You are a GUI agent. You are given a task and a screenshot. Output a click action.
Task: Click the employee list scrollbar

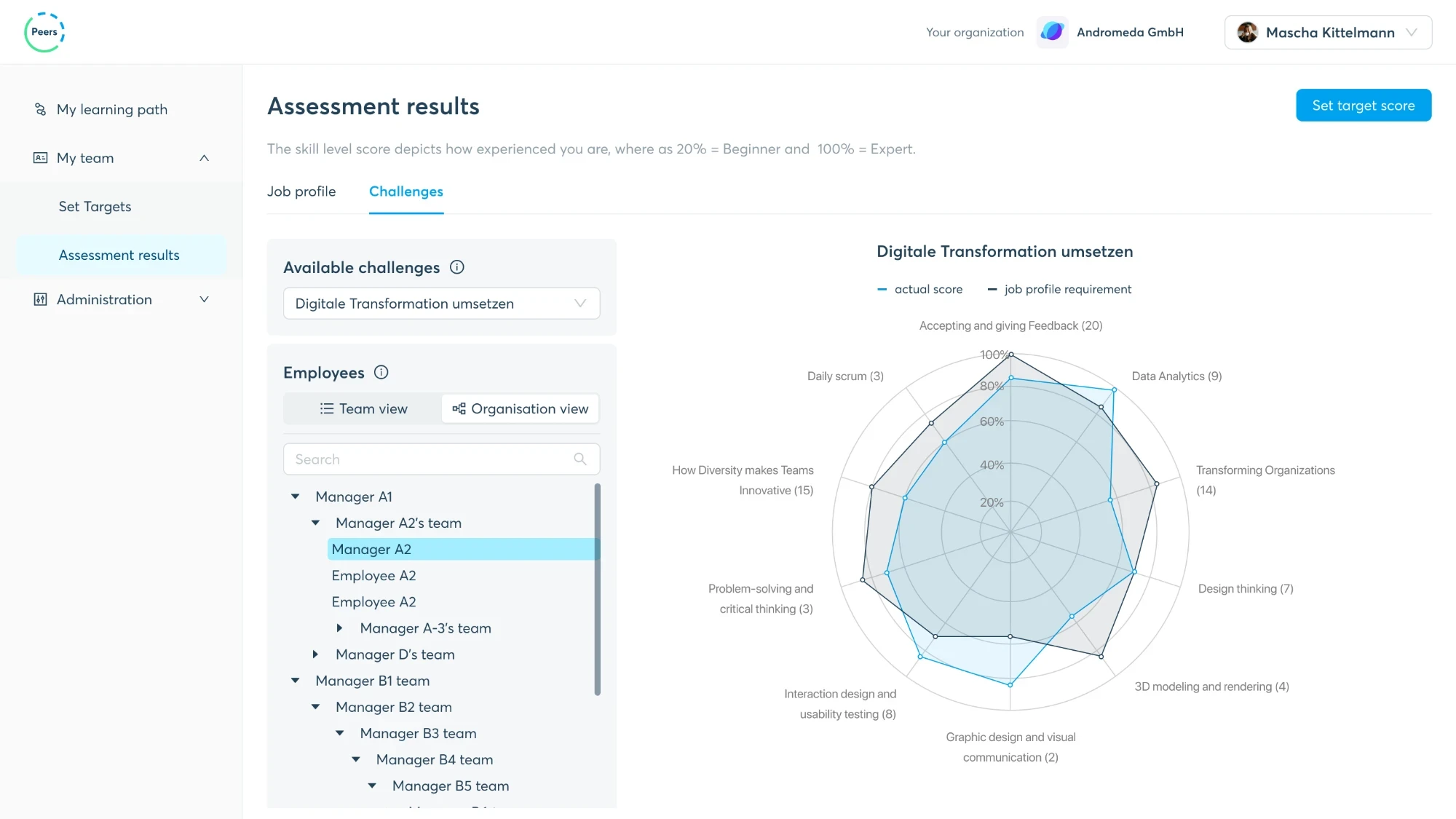[598, 589]
